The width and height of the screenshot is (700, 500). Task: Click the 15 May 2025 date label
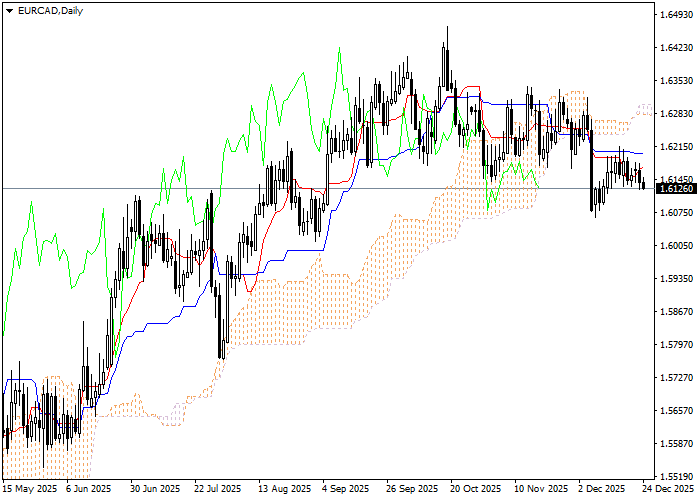click(29, 489)
